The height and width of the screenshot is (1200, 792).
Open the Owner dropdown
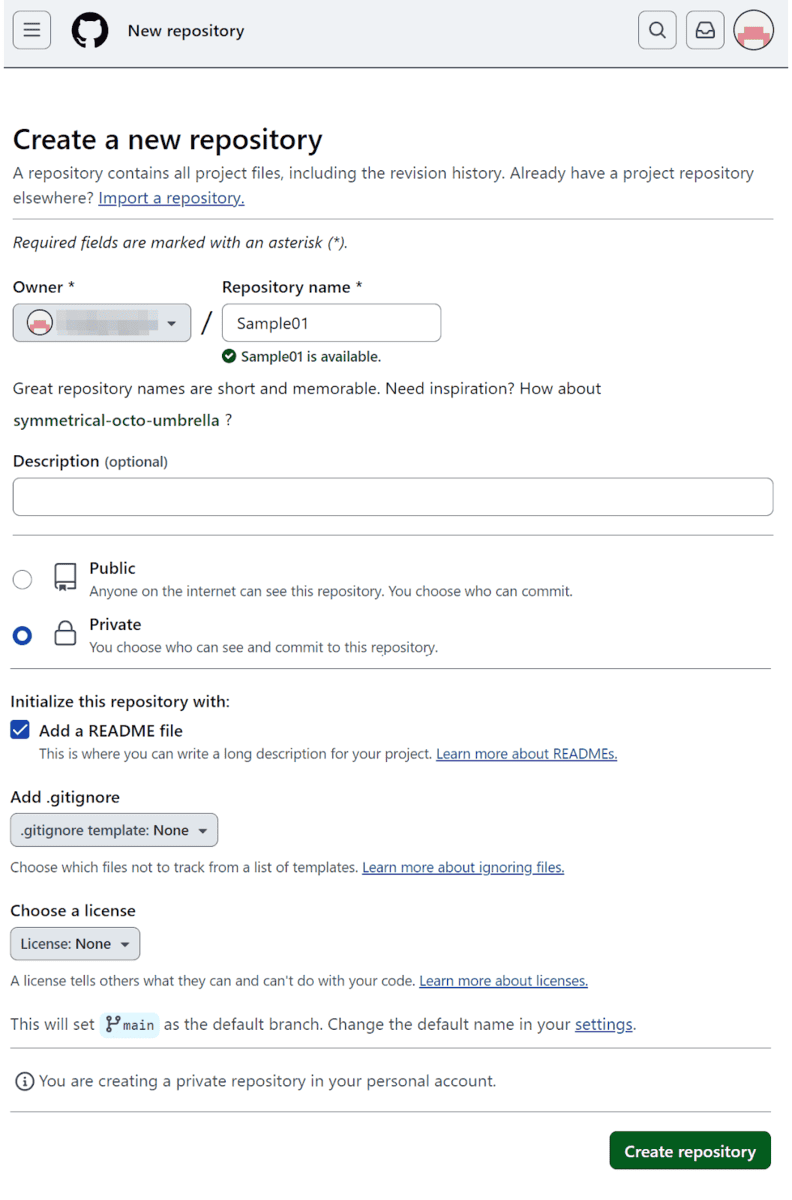pyautogui.click(x=102, y=323)
